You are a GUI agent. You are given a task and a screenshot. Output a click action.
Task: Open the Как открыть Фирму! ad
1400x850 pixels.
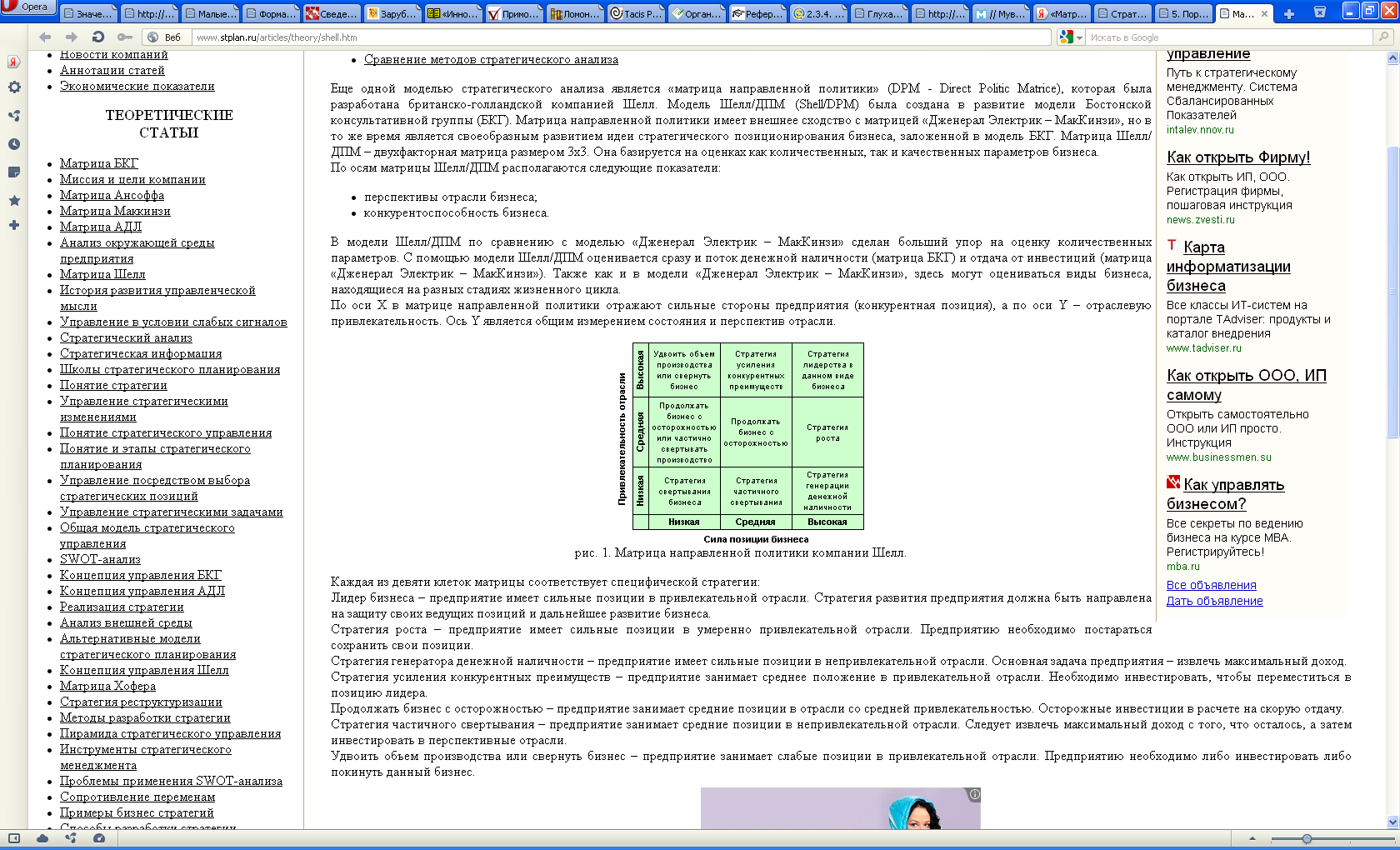click(1238, 157)
